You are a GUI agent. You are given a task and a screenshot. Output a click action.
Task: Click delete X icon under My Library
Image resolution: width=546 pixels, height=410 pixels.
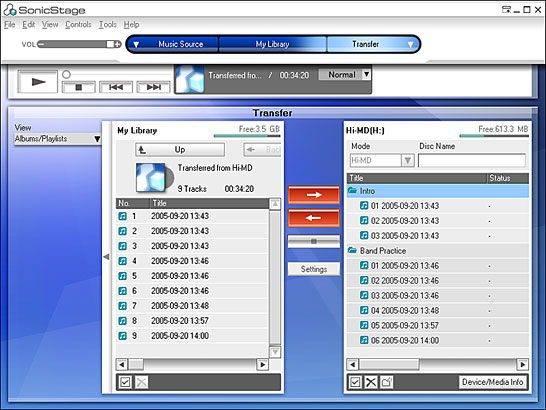click(x=141, y=382)
